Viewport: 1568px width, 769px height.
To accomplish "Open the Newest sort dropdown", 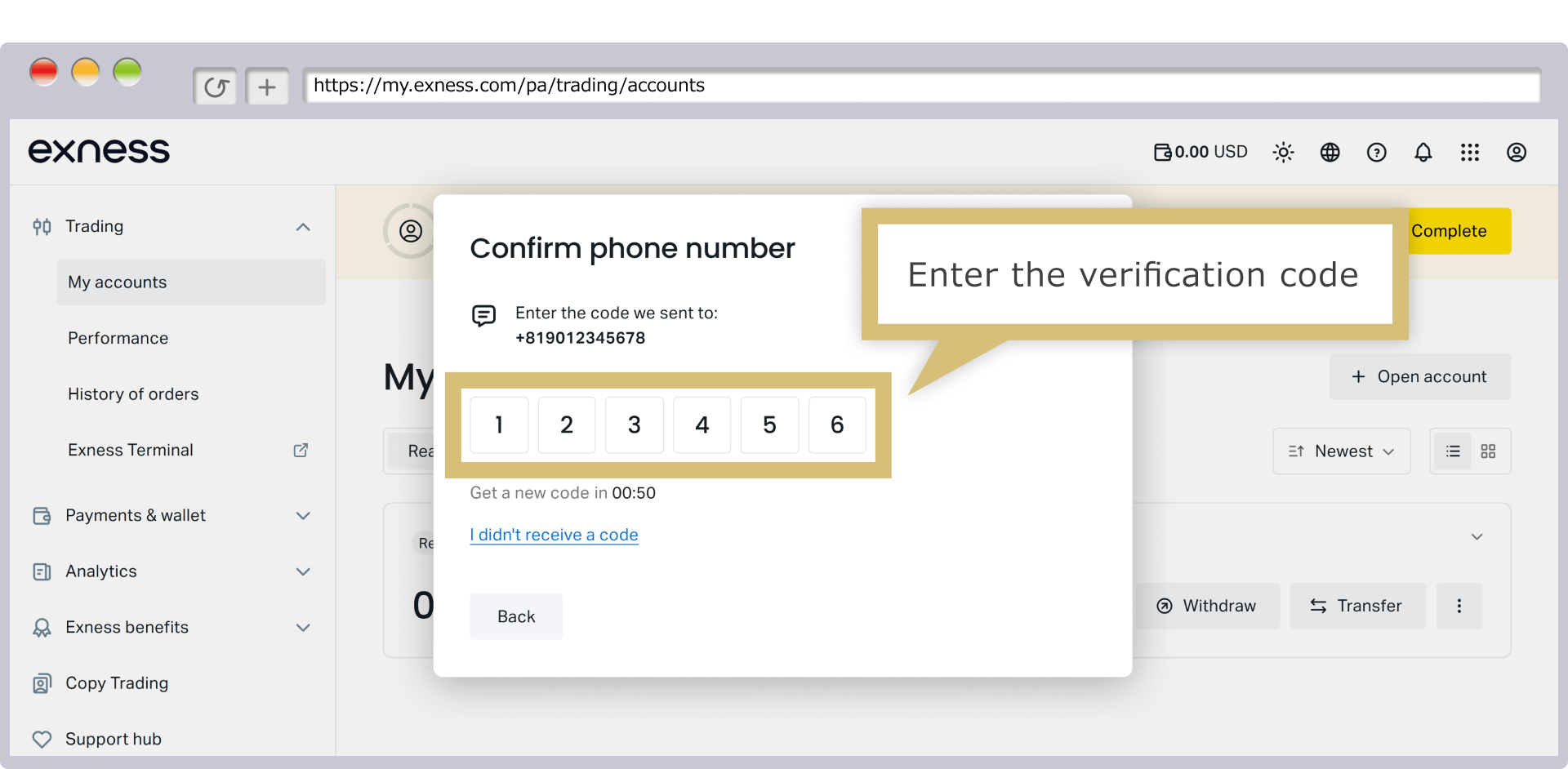I will click(1341, 451).
